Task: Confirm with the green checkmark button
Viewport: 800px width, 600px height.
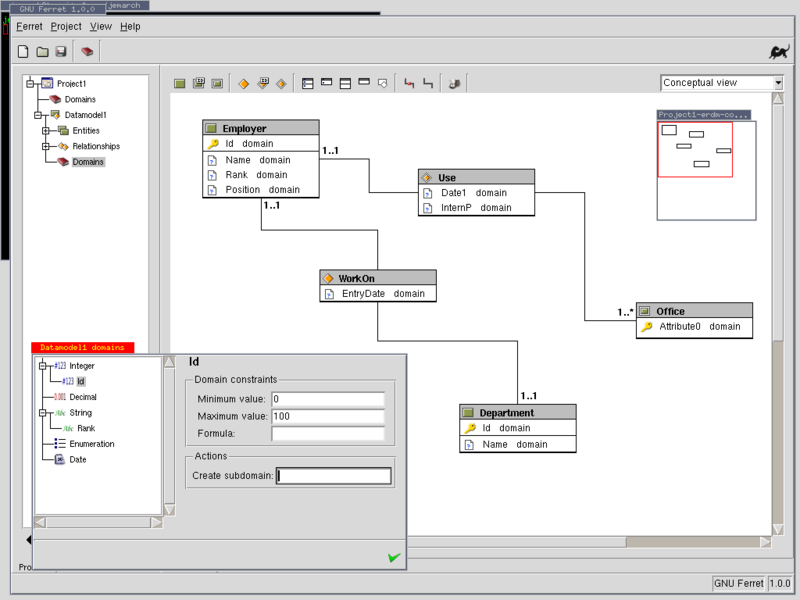Action: point(394,557)
